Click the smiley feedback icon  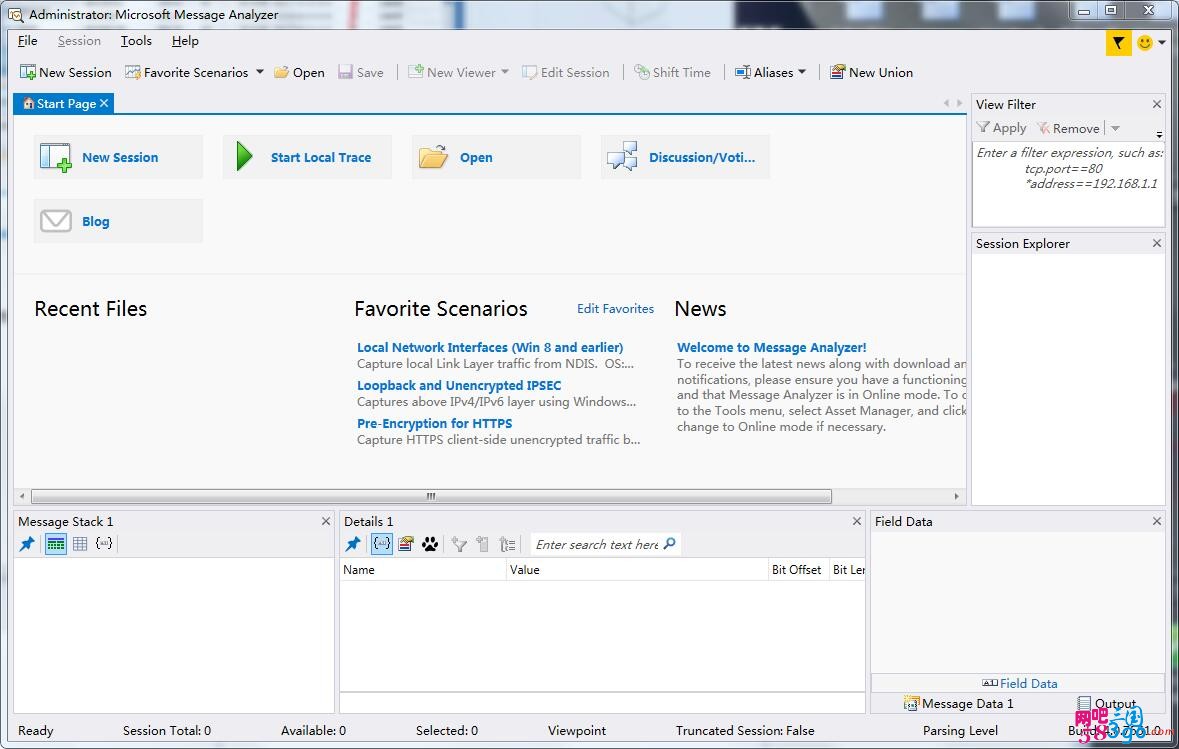1144,43
